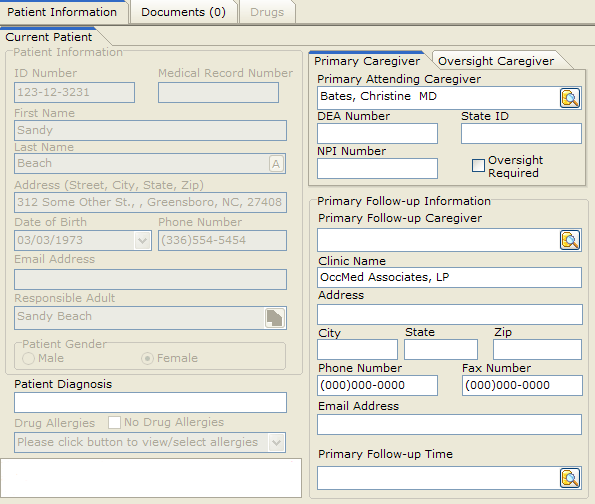
Task: Expand the Date of Birth dropdown
Action: click(x=143, y=241)
